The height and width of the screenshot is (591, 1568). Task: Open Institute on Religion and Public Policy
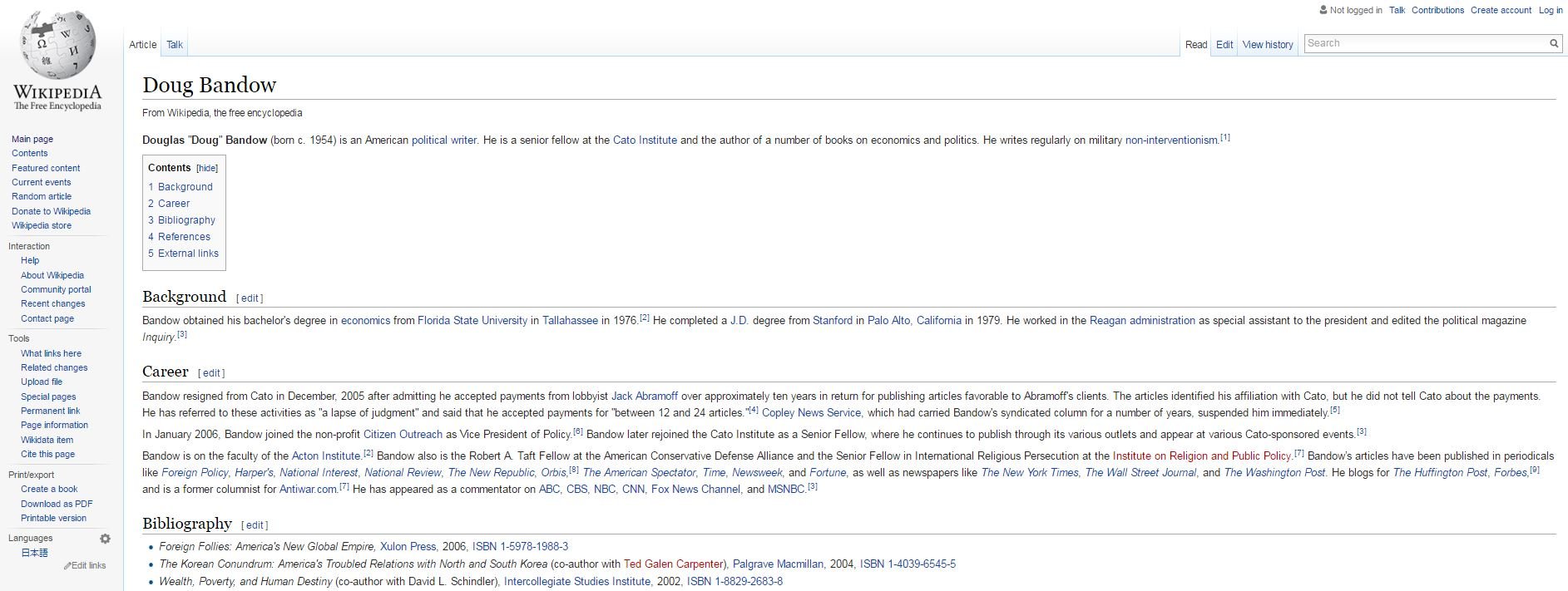click(x=1202, y=456)
